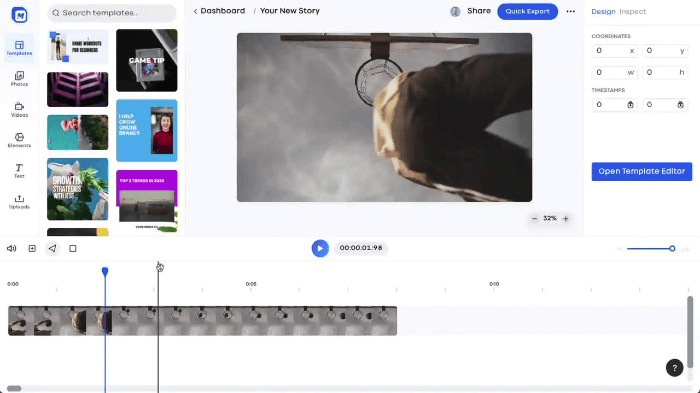Viewport: 700px width, 393px height.
Task: Zoom in canvas with plus button
Action: (x=566, y=218)
